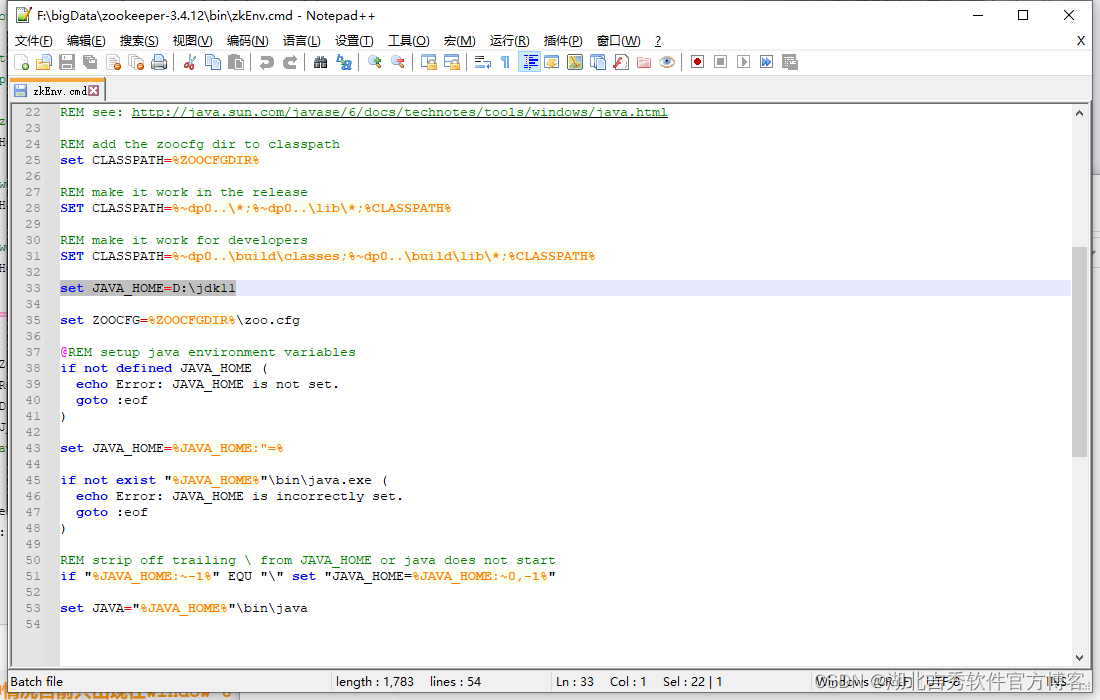This screenshot has width=1100, height=700.
Task: Open the 搜索(S) menu
Action: 139,41
